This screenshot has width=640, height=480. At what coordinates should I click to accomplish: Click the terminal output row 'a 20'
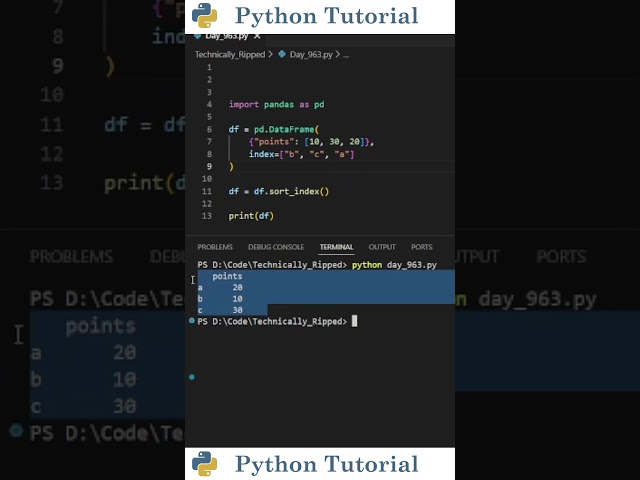point(220,287)
